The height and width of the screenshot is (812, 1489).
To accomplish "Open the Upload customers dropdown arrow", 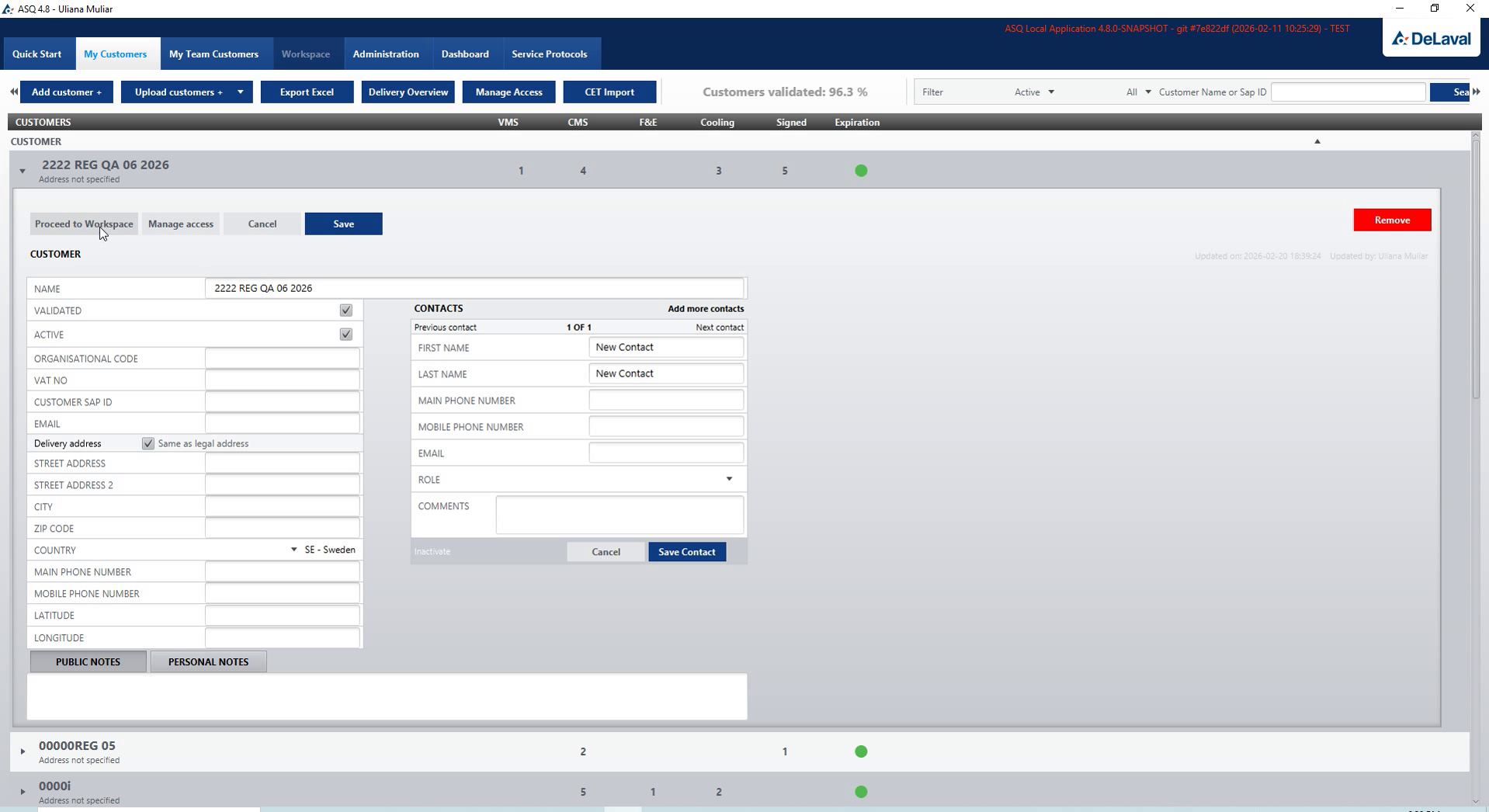I will coord(241,92).
